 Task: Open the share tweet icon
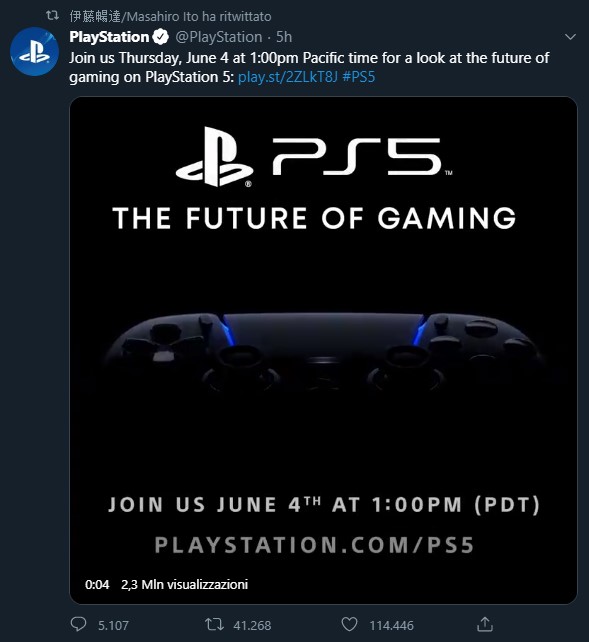pyautogui.click(x=485, y=624)
